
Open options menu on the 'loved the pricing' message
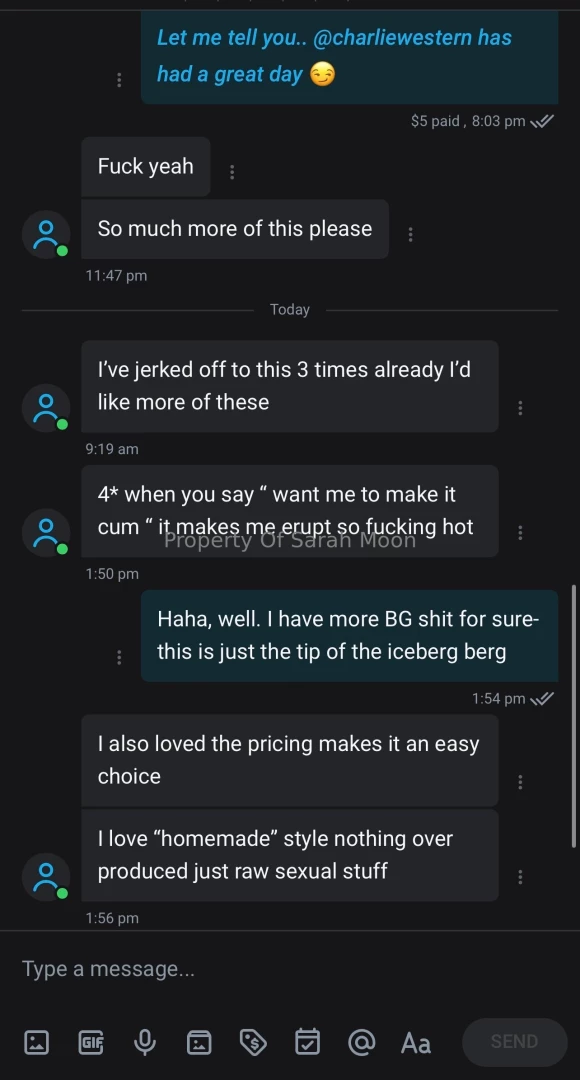520,781
